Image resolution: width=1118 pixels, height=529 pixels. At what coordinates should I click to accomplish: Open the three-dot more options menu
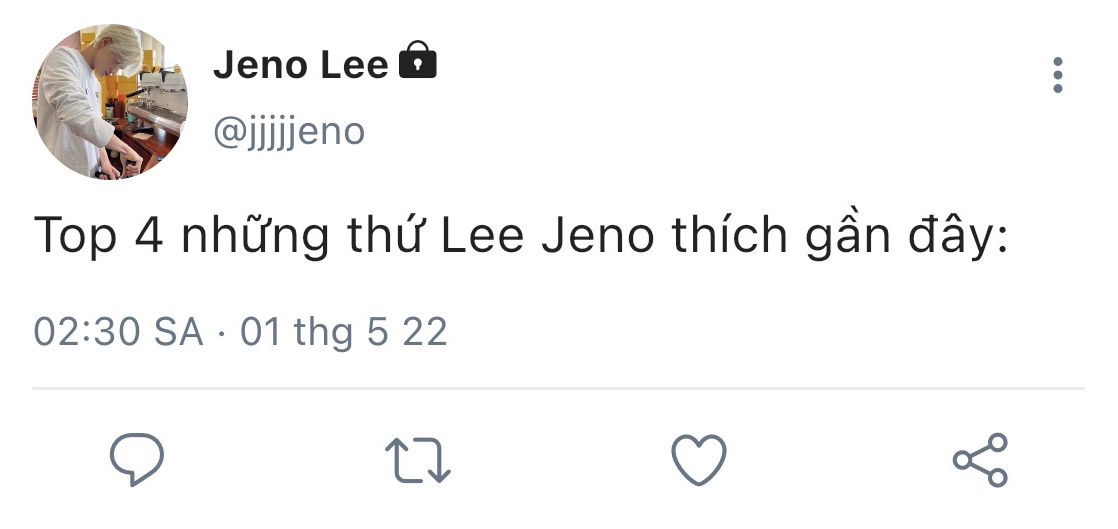coord(1058,76)
